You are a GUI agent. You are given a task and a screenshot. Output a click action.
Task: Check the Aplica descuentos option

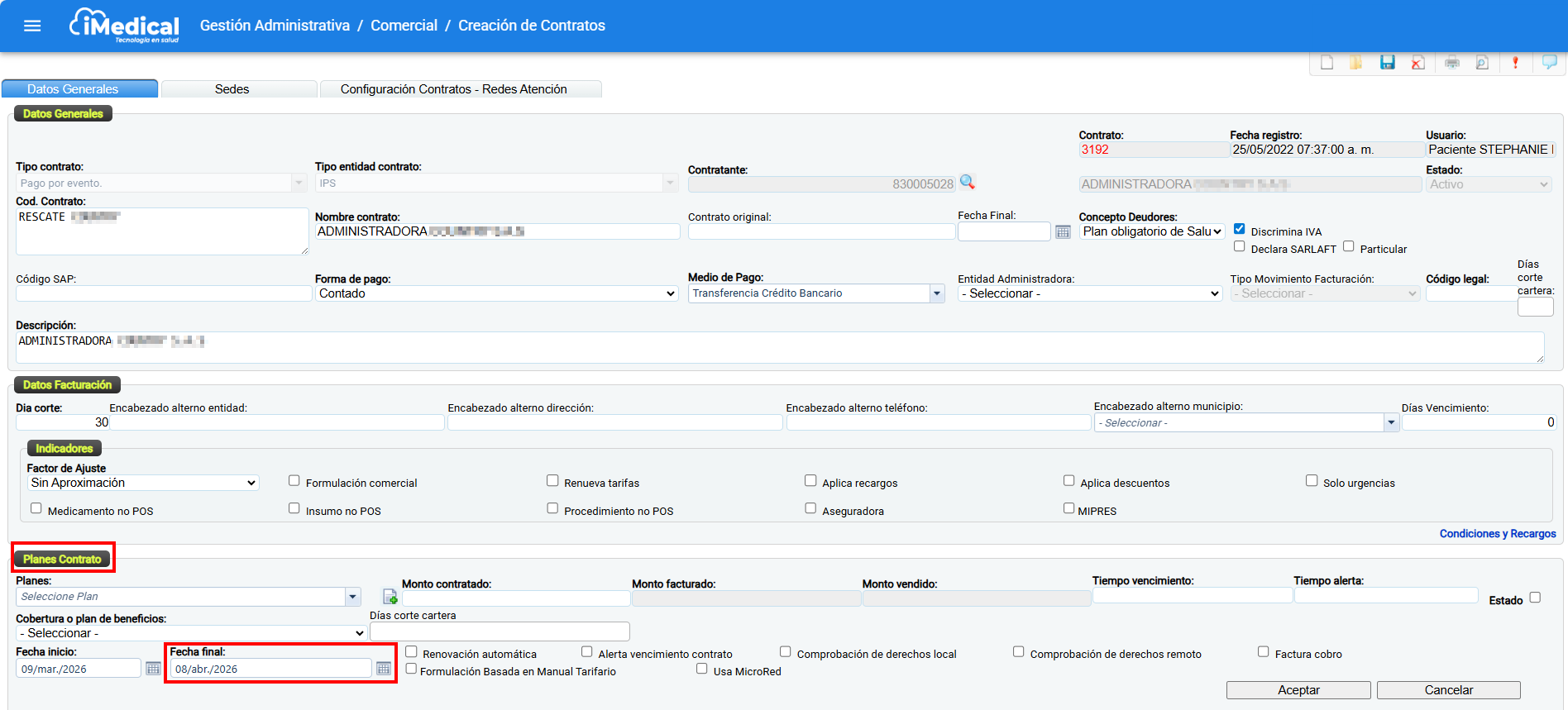click(1068, 481)
